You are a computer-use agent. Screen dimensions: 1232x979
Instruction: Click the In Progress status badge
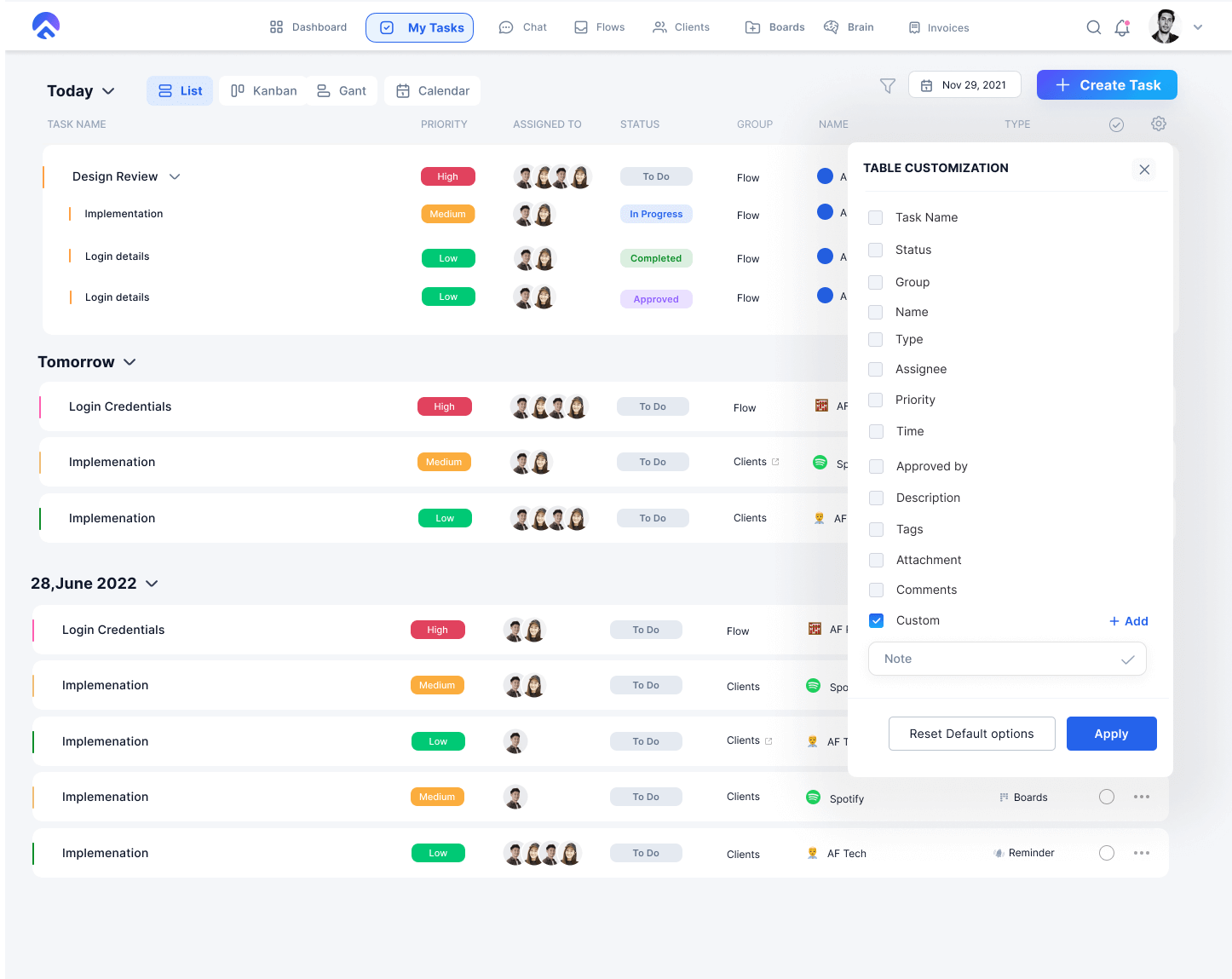(656, 214)
